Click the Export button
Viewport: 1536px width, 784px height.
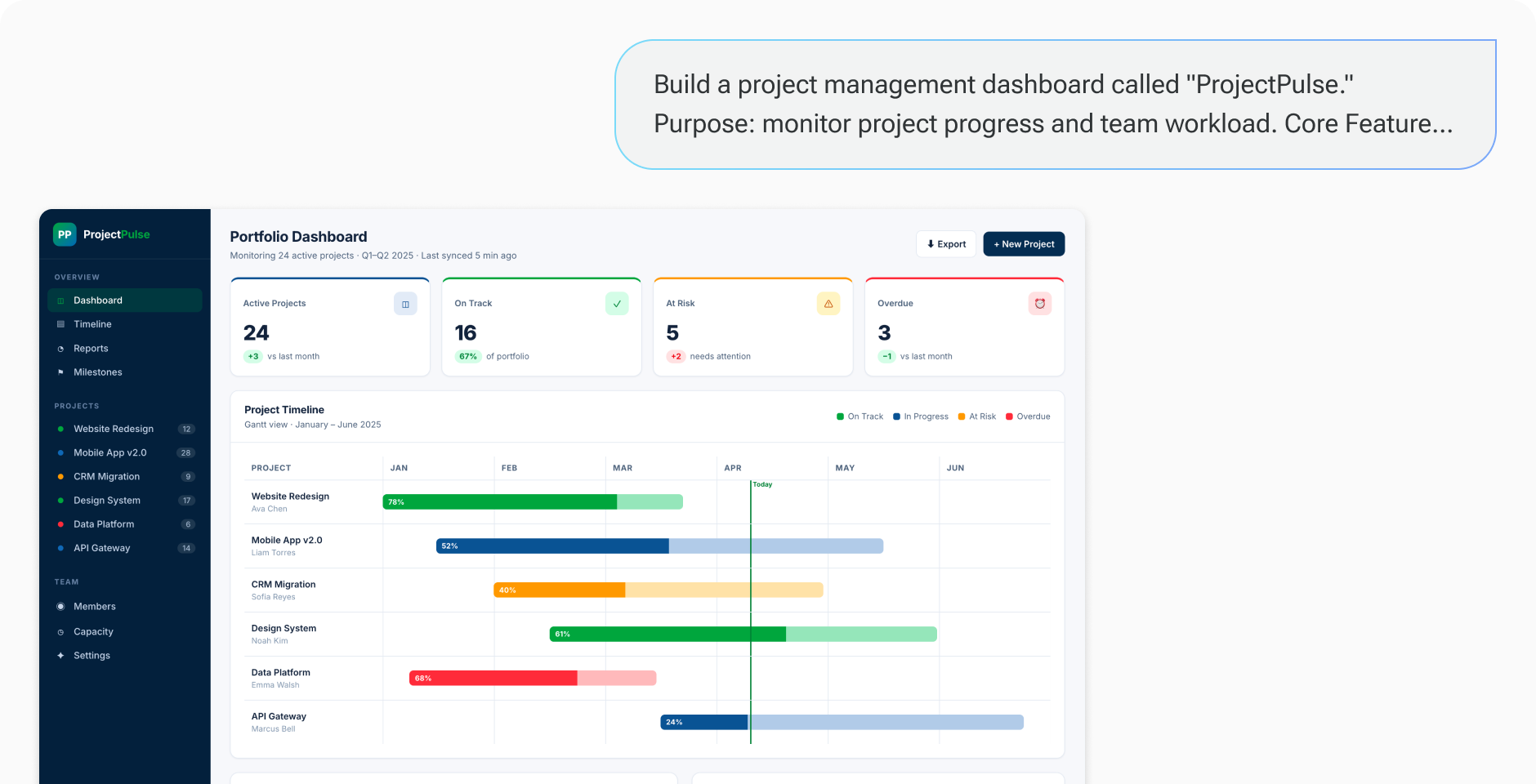coord(946,244)
